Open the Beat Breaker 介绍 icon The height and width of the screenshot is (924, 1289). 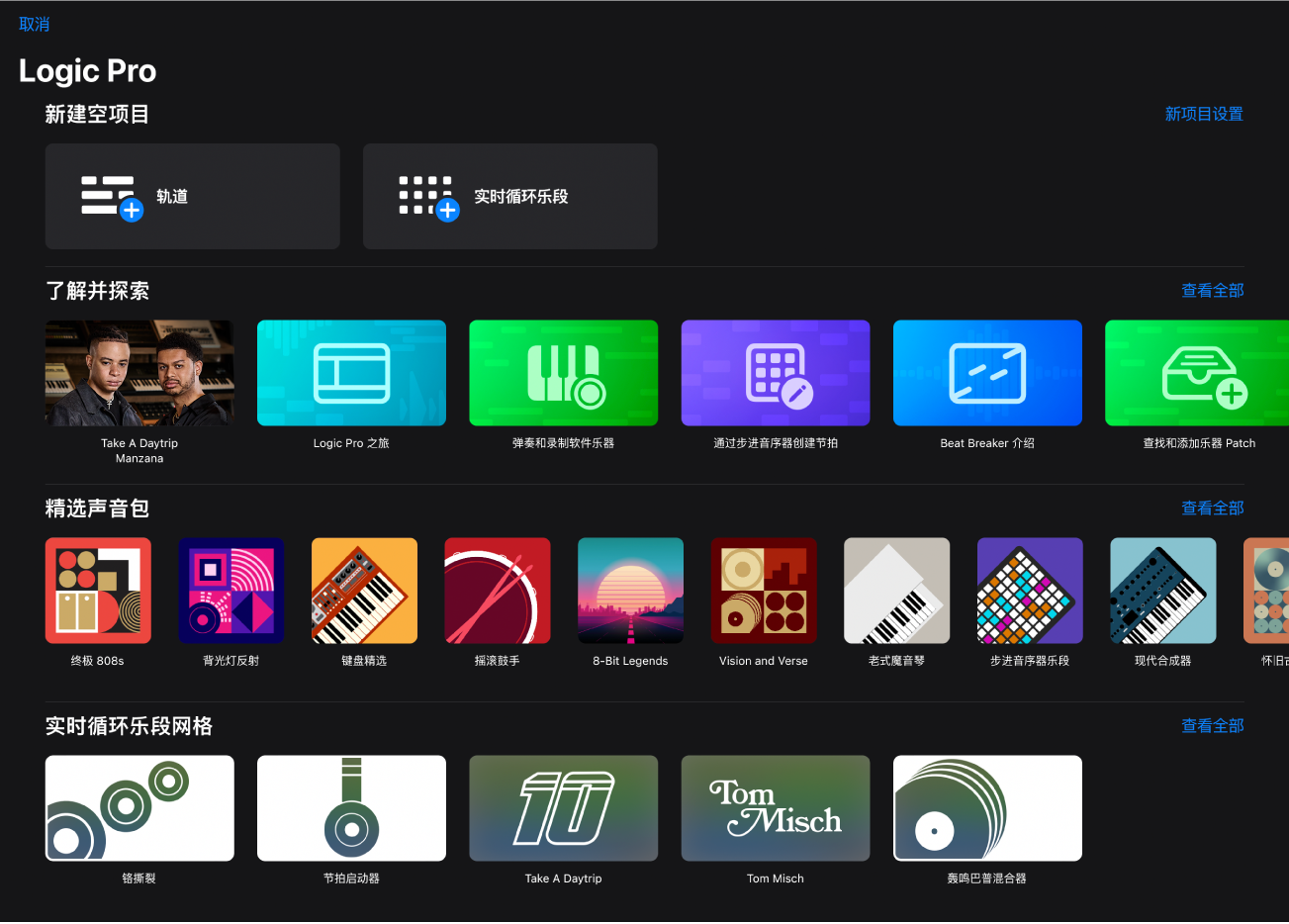987,373
